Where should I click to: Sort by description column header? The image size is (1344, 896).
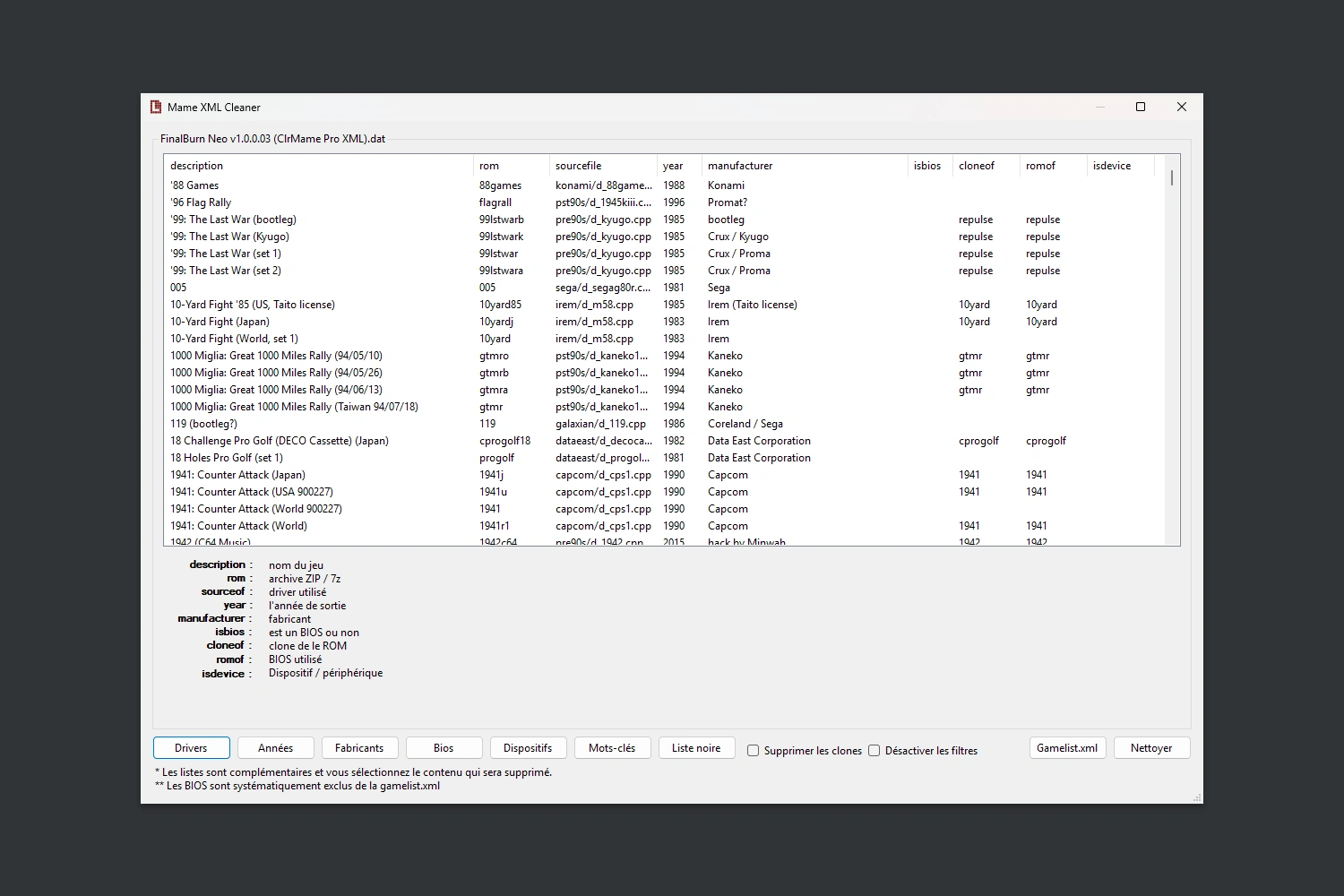[x=318, y=166]
